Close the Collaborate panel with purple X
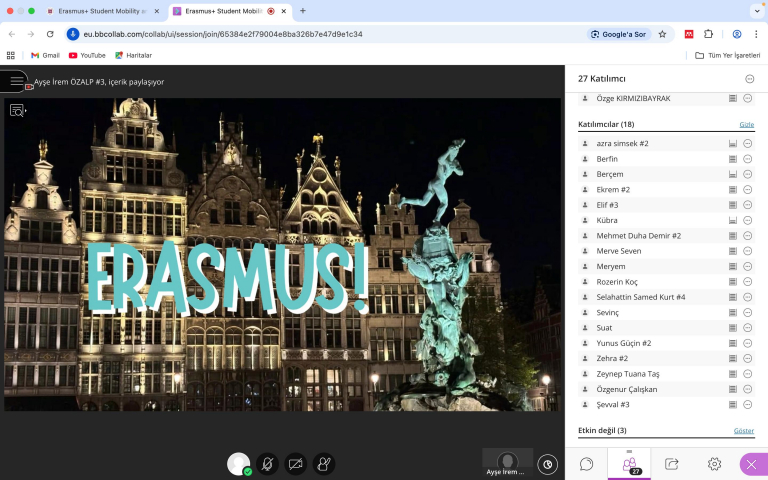Screen dimensions: 768x480 tap(752, 464)
